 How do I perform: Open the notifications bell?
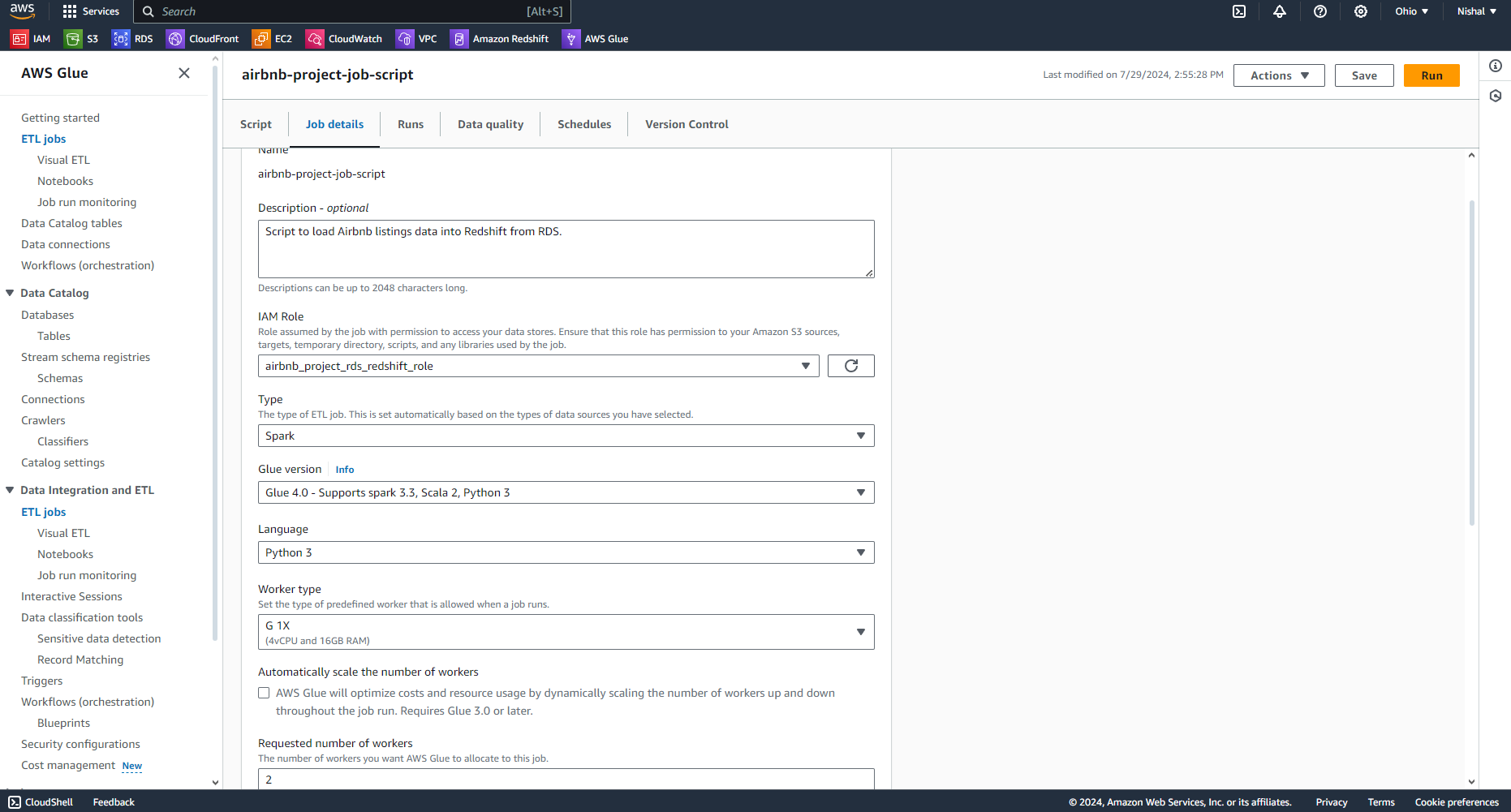click(1280, 11)
